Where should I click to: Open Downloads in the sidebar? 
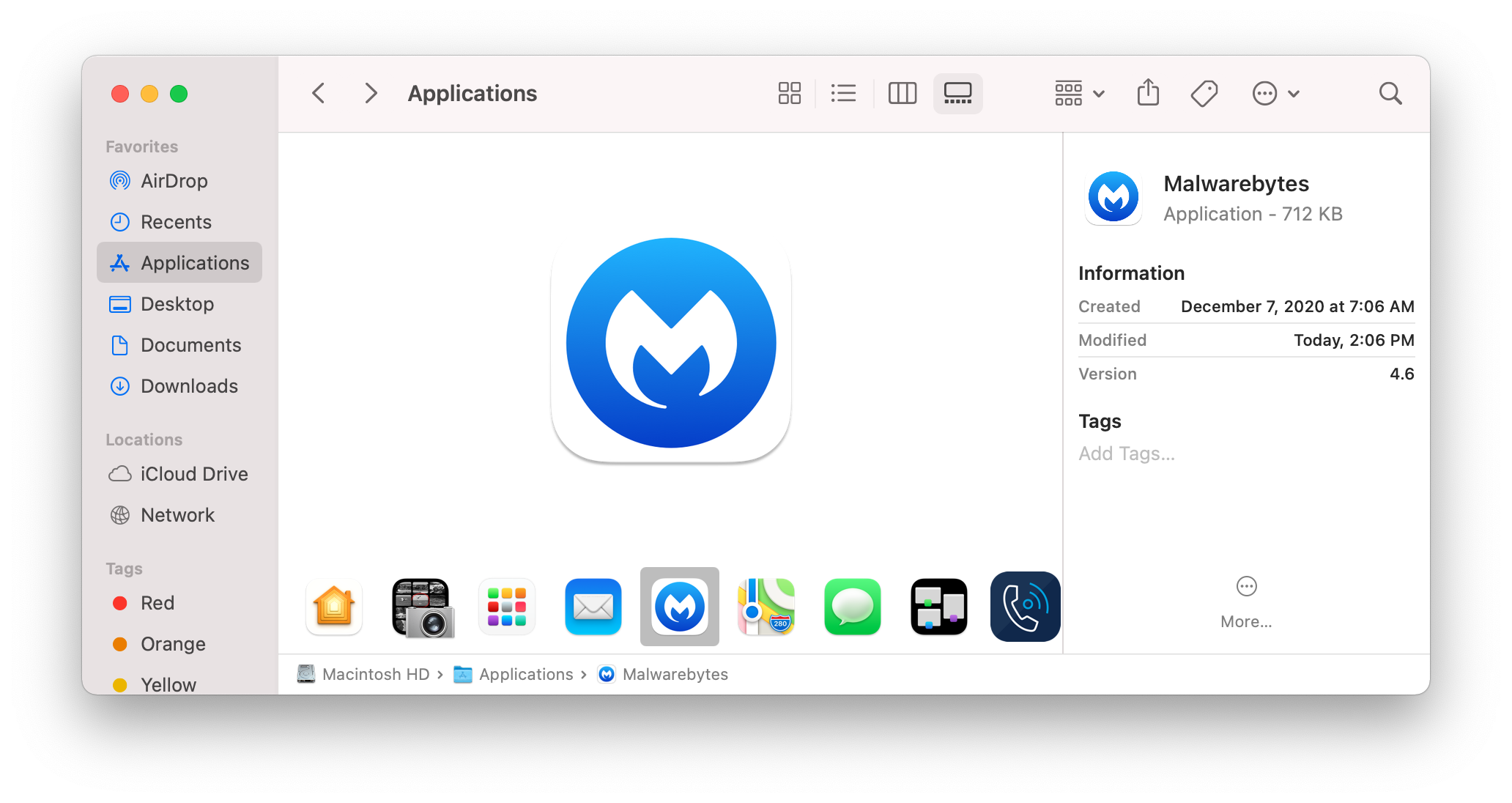[189, 386]
